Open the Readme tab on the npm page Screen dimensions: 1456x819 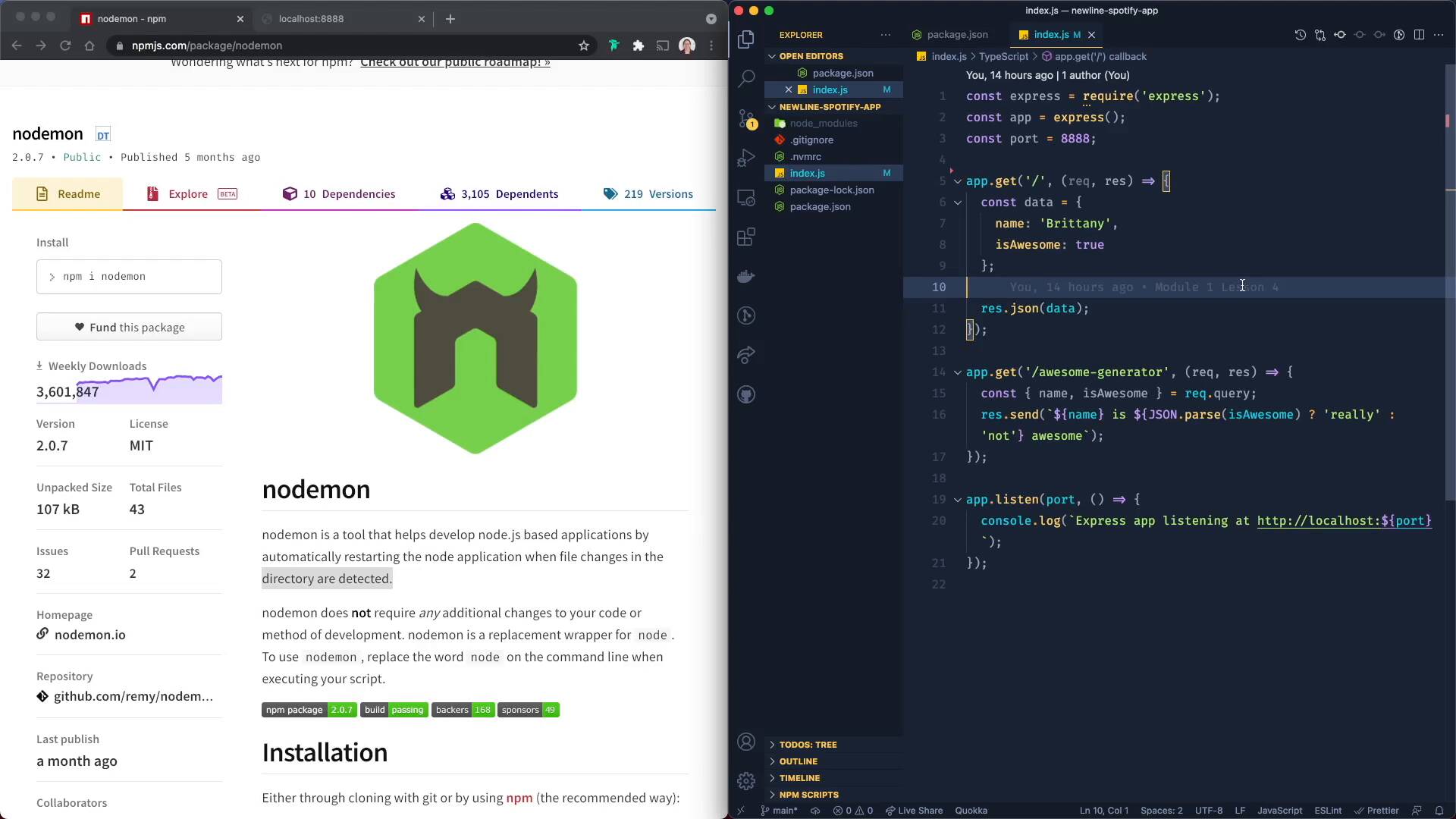tap(67, 194)
